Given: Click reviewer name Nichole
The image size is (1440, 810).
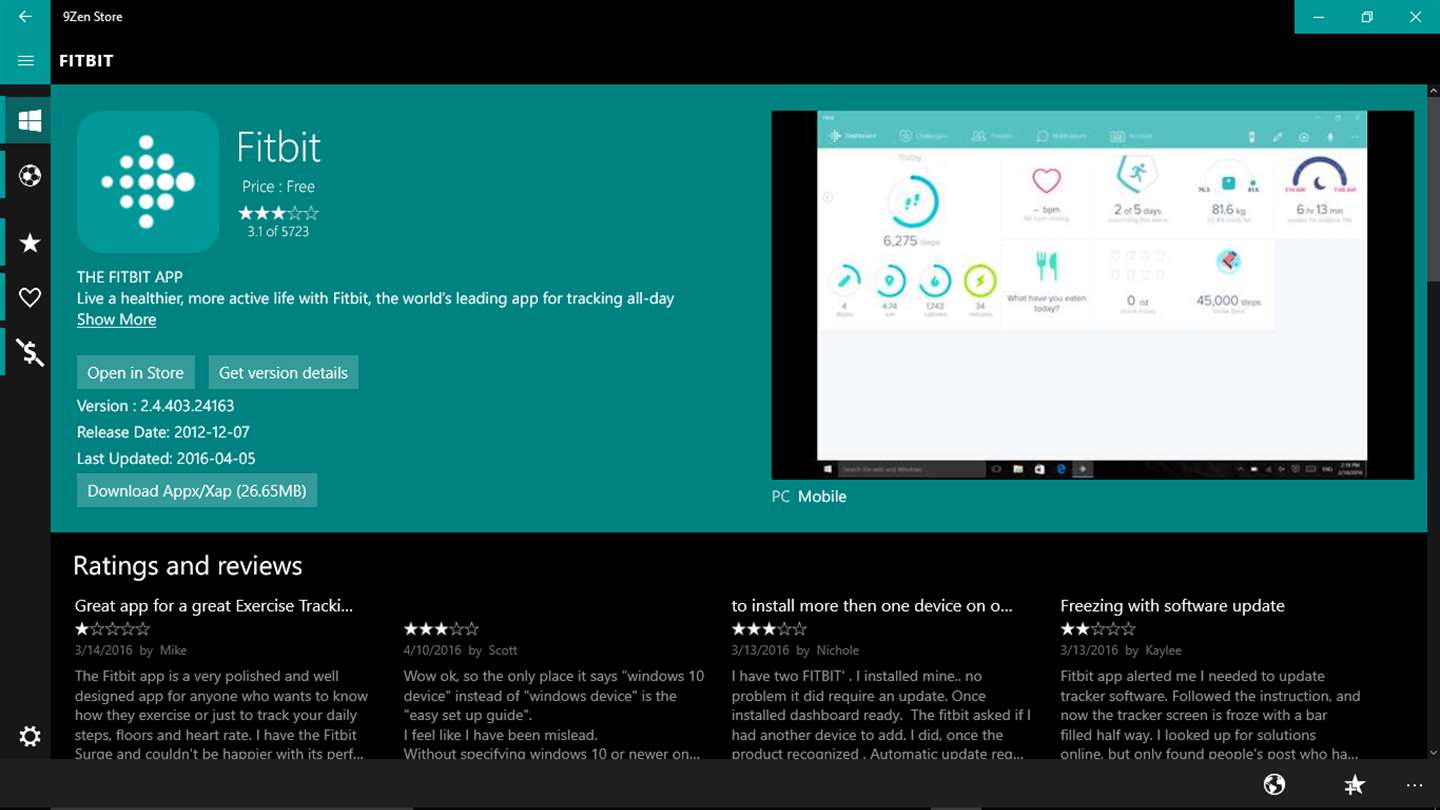Looking at the screenshot, I should (x=838, y=650).
